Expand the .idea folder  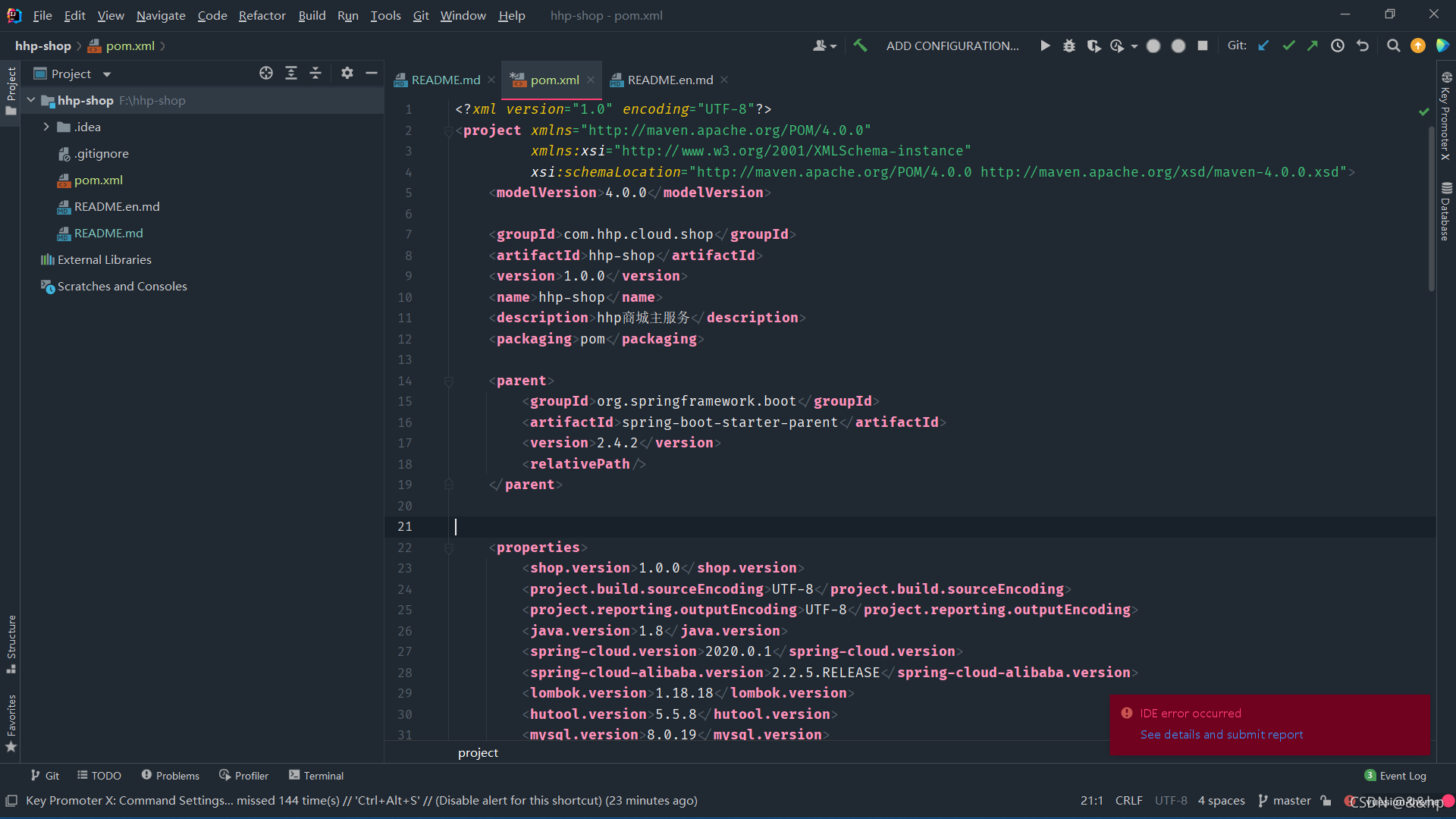pos(46,127)
